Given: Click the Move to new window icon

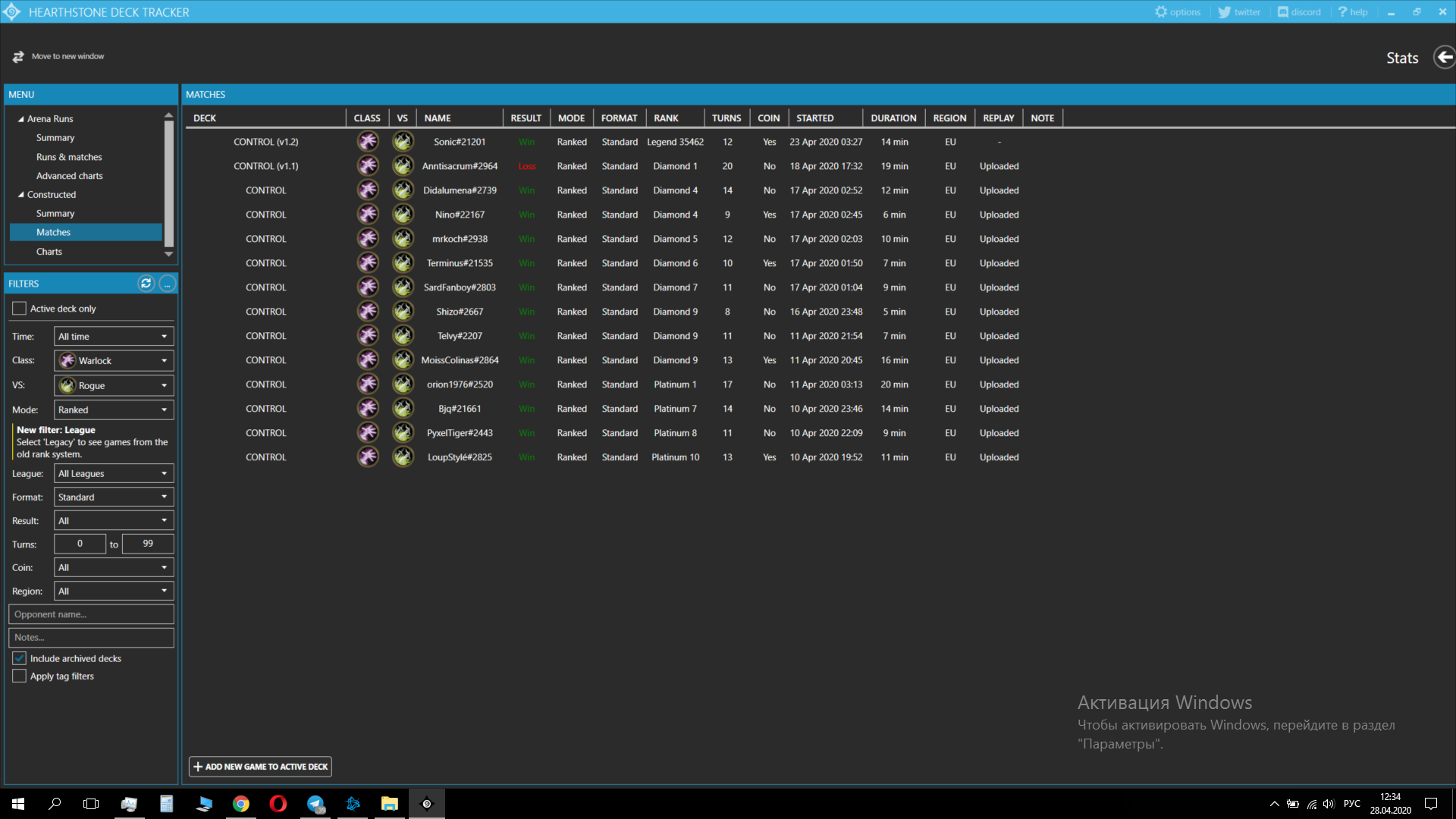Looking at the screenshot, I should click(x=18, y=57).
